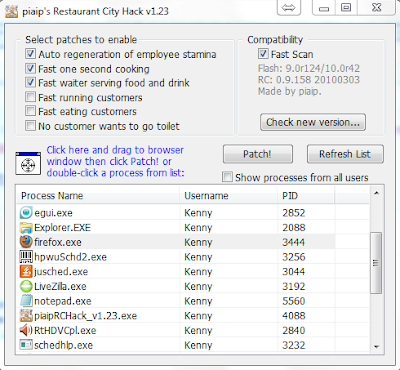Enable Show processes from all users

tap(227, 177)
